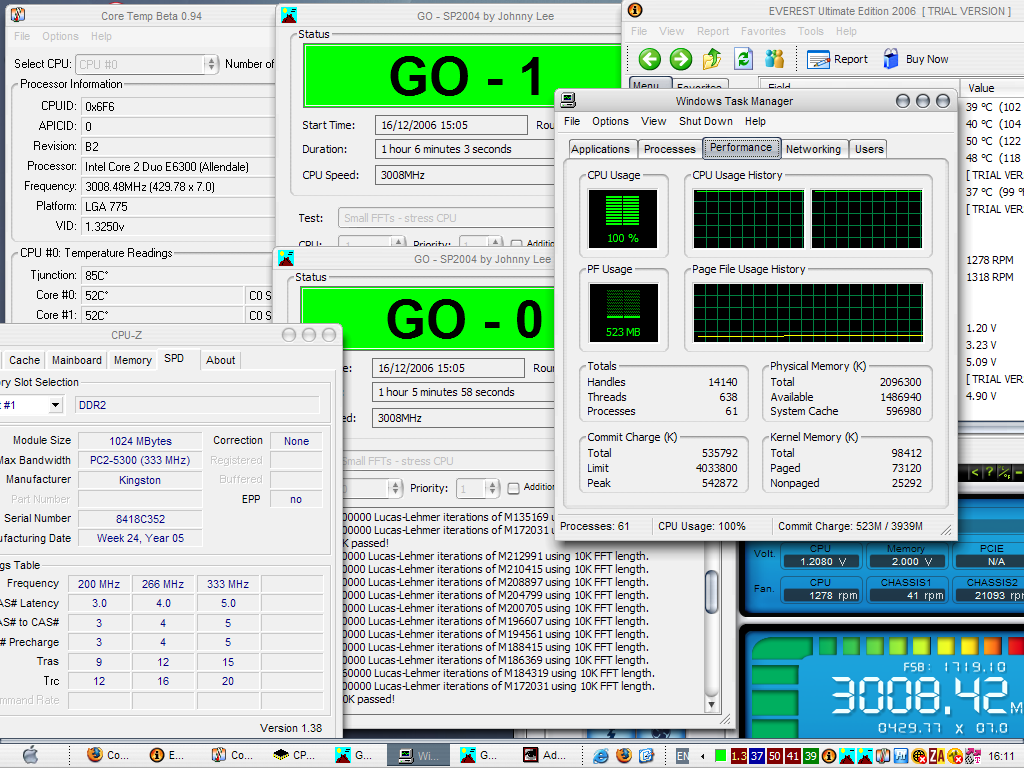Click the Report icon in EVEREST toolbar
This screenshot has width=1024, height=768.
pos(818,59)
